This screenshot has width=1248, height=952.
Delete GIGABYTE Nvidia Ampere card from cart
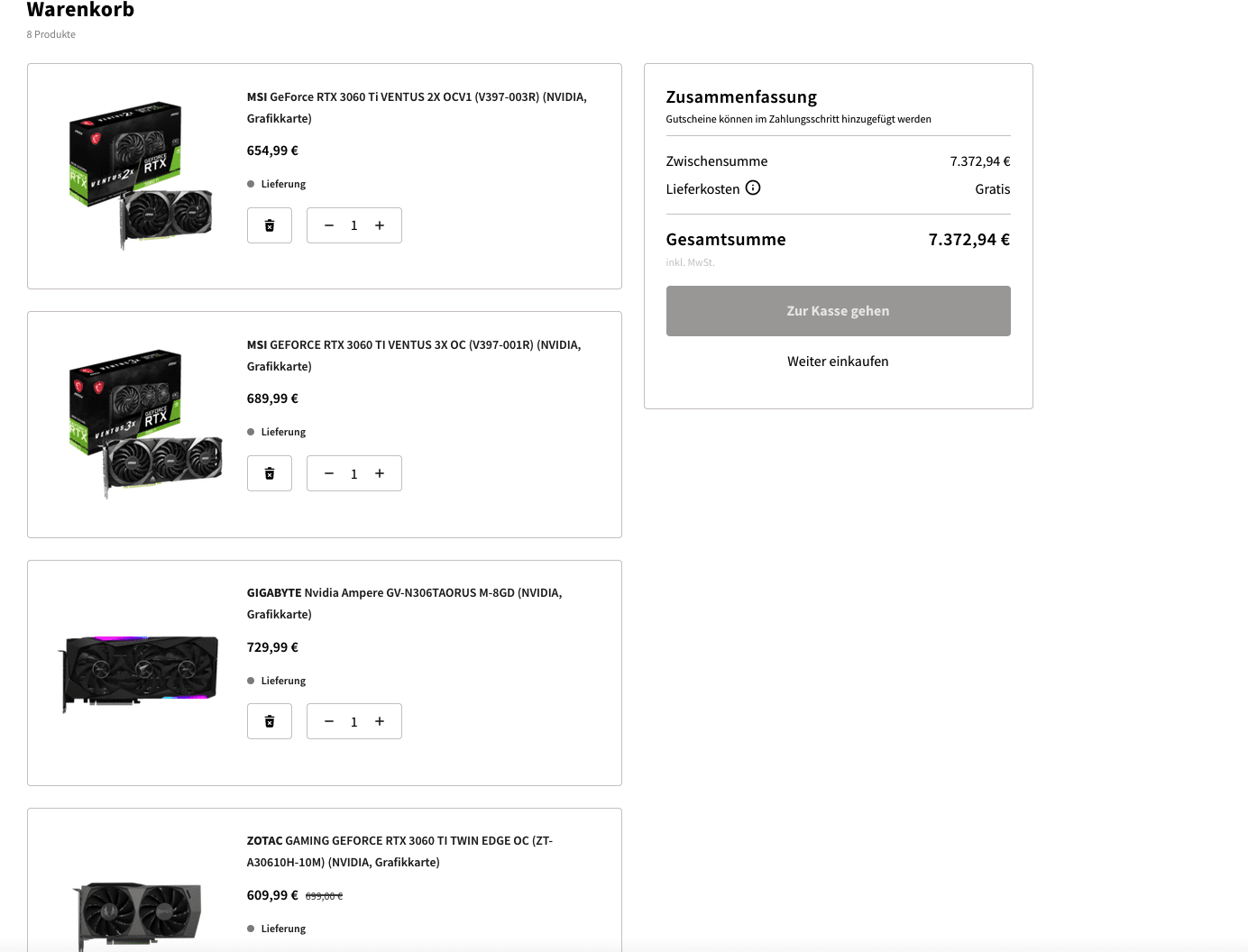270,721
